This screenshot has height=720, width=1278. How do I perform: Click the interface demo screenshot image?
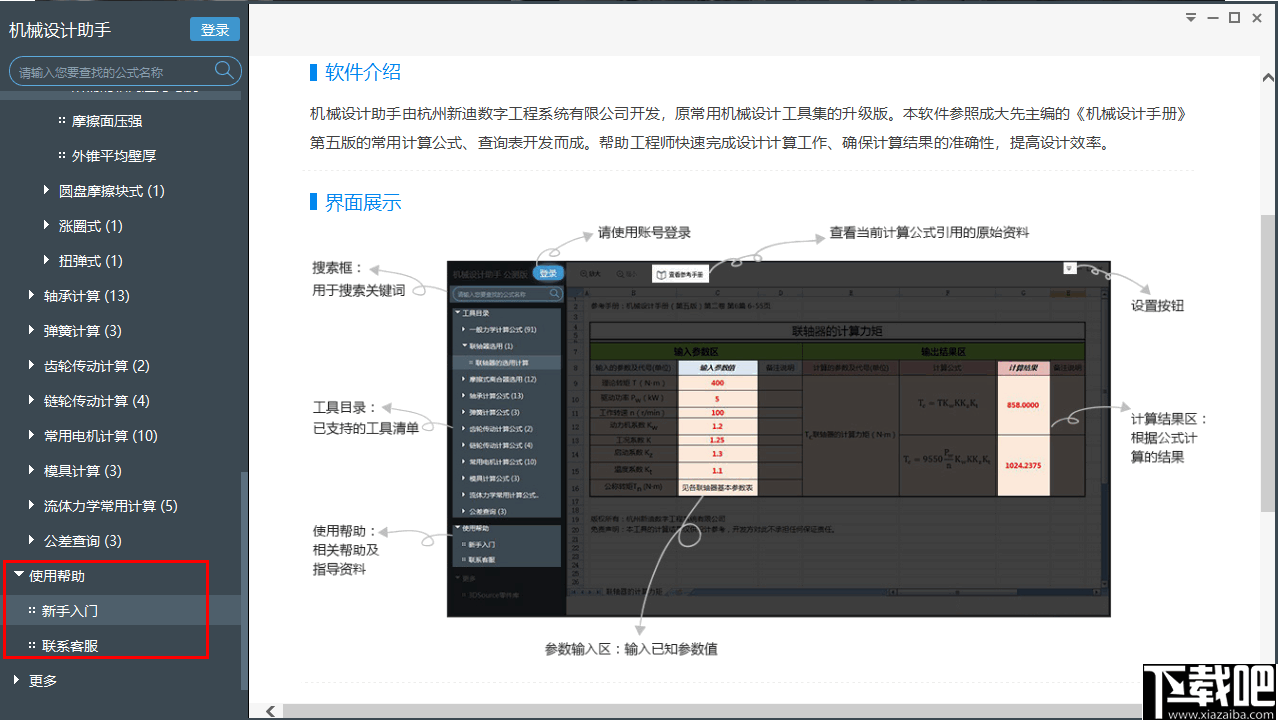778,438
